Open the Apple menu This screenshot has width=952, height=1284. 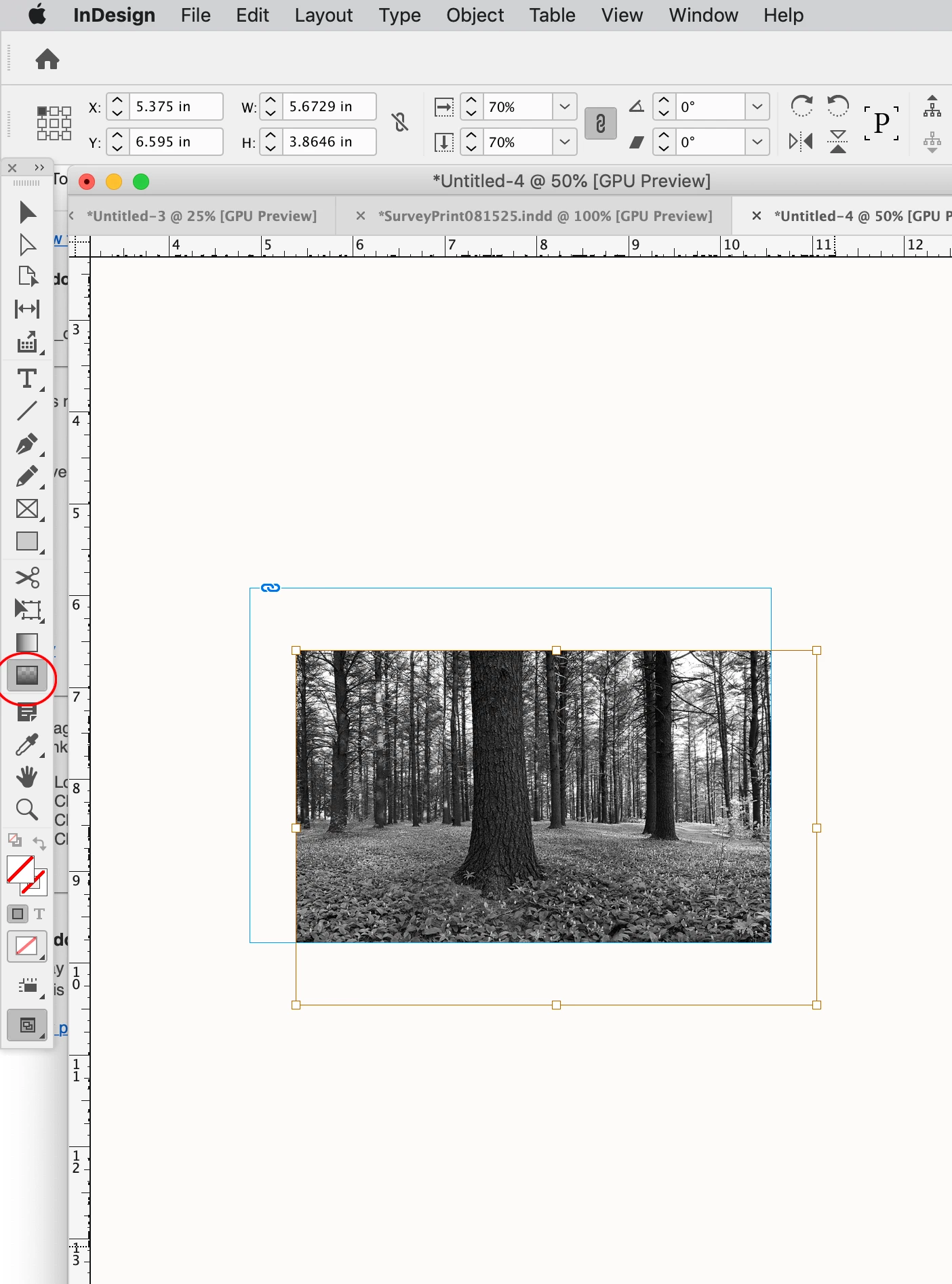(x=37, y=14)
